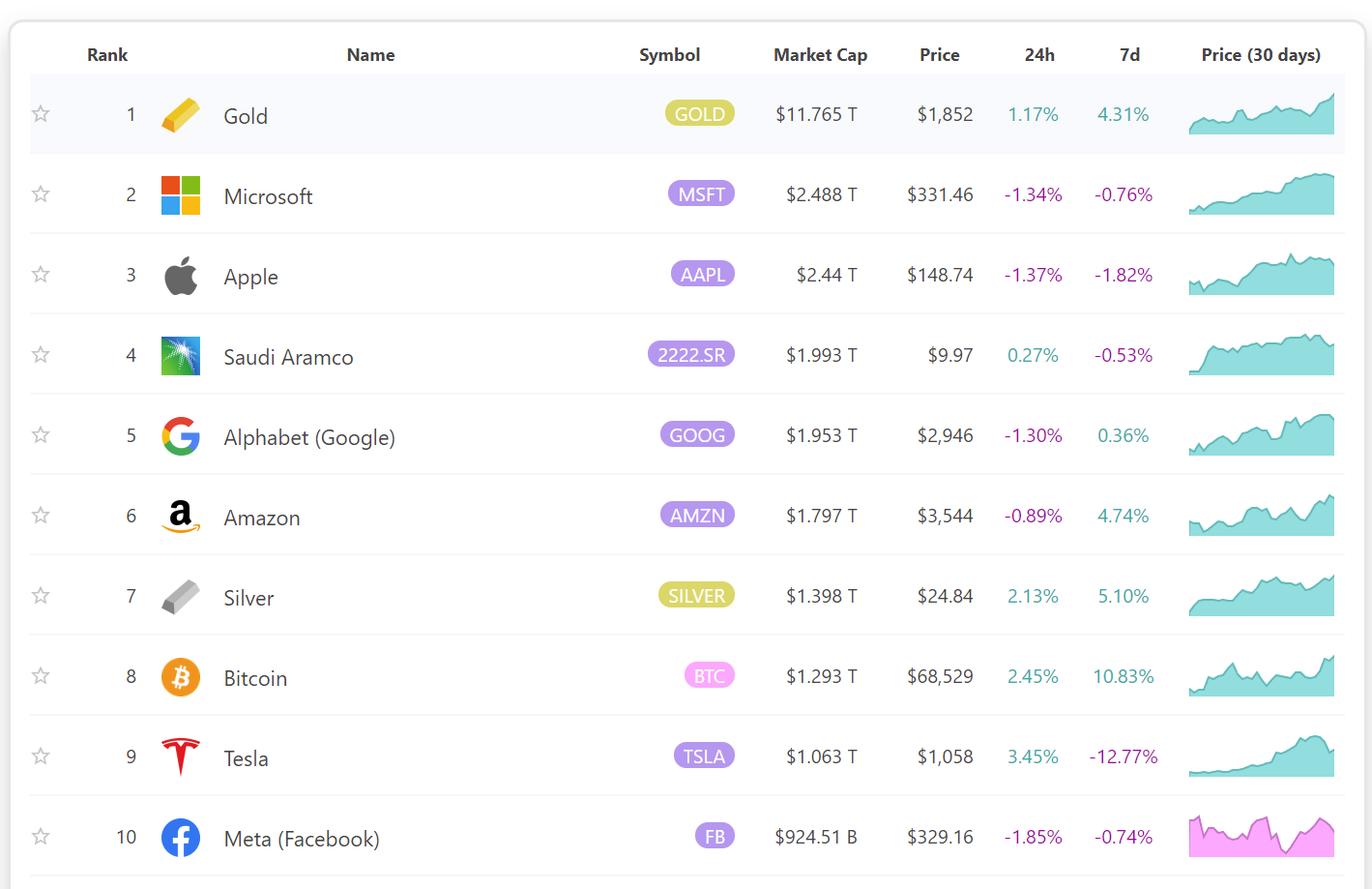
Task: Open Microsoft's 30-day price chart
Action: [x=1262, y=194]
